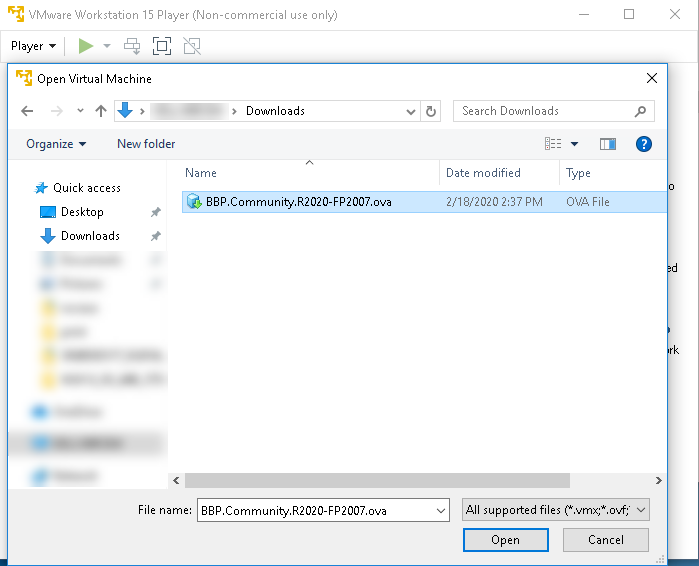Click the Cancel button
699x566 pixels.
(x=605, y=540)
